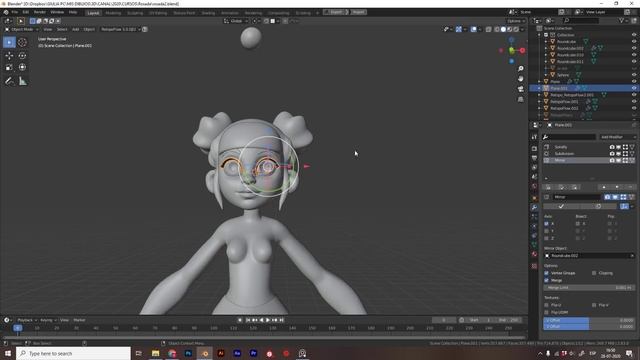
Task: Open the Add Modifier dropdown
Action: click(x=618, y=137)
